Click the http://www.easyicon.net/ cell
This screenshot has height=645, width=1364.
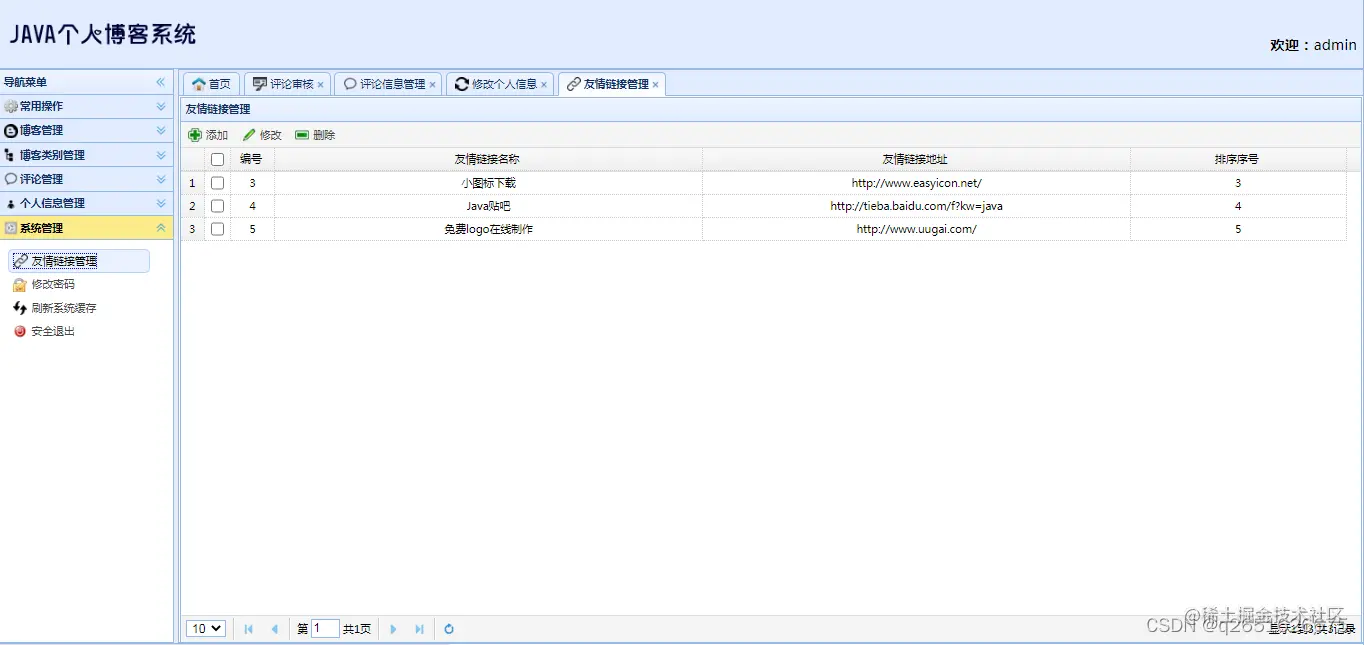[916, 183]
